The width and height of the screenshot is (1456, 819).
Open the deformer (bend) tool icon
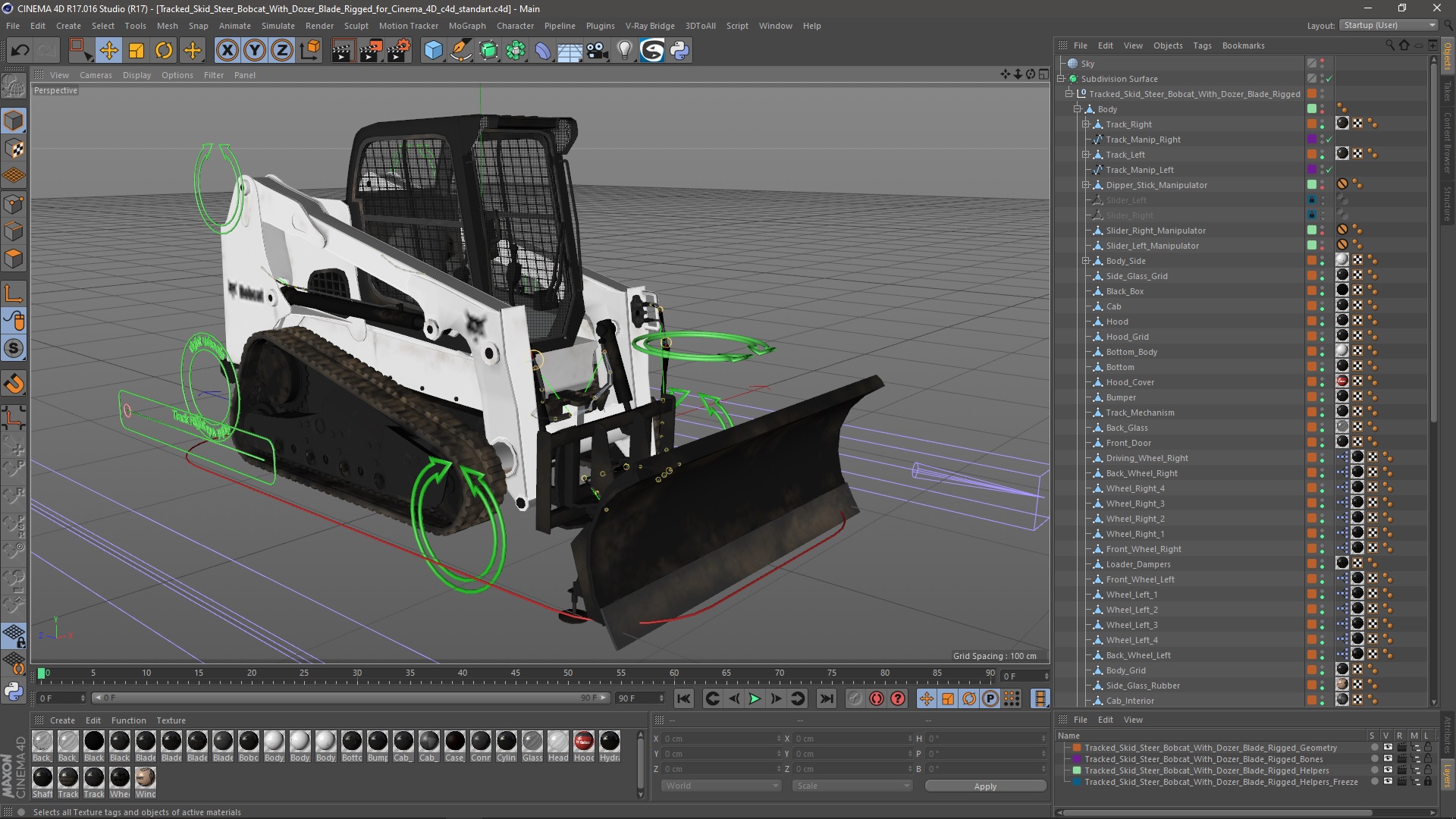pos(543,51)
